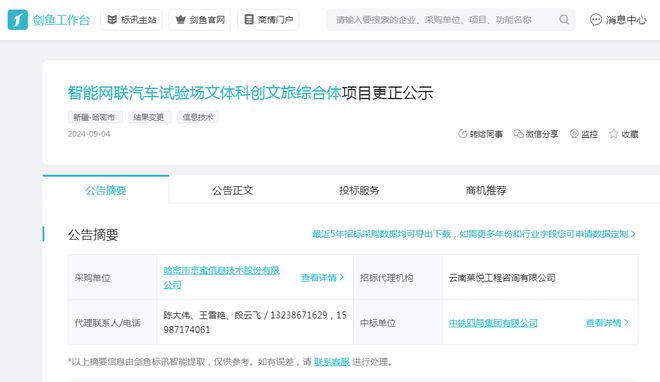The height and width of the screenshot is (382, 660).
Task: Click the 剑鱼工作台 logo icon
Action: point(18,20)
